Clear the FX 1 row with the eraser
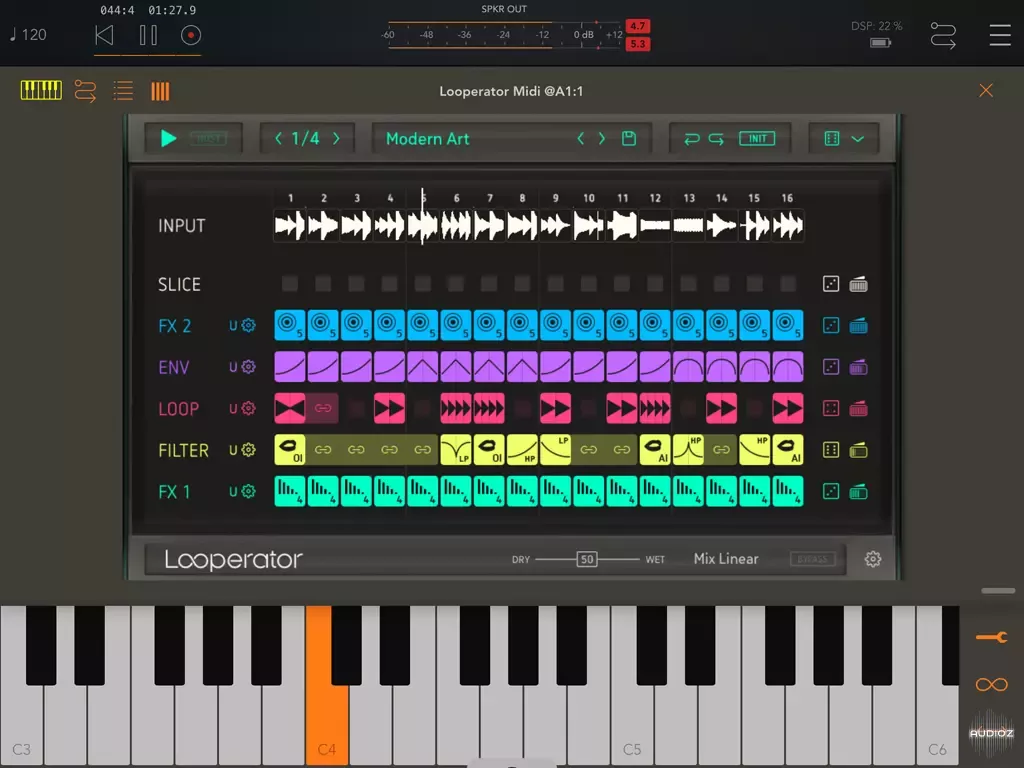The image size is (1024, 768). click(x=858, y=492)
